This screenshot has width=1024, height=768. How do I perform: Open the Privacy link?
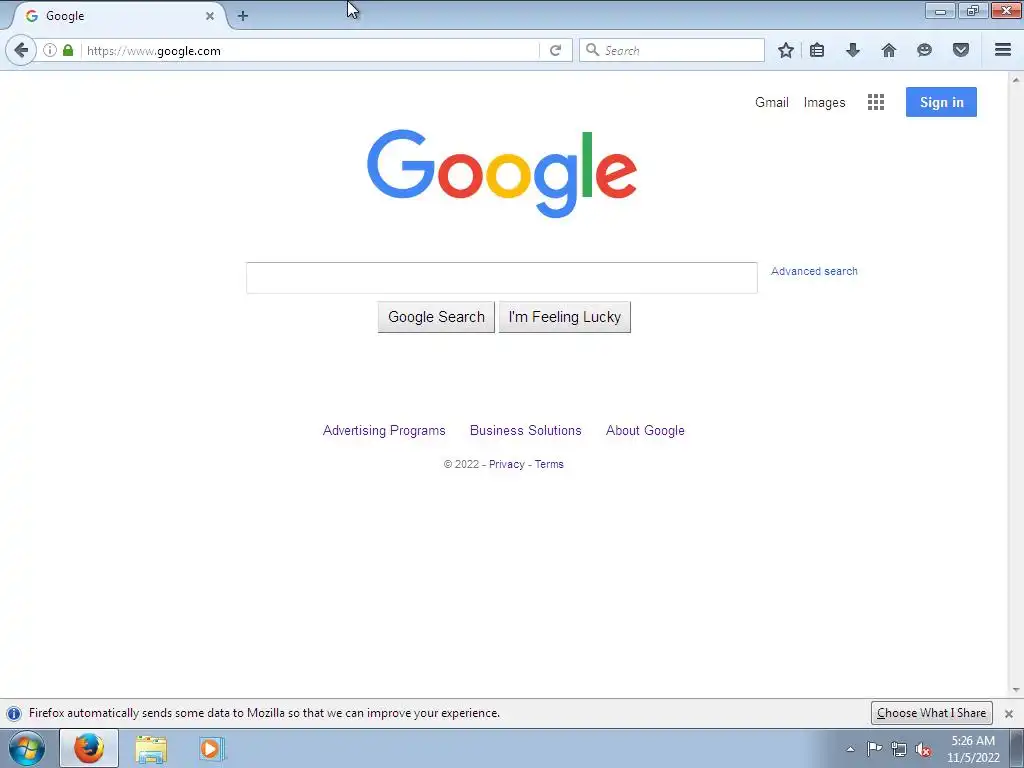coord(507,464)
